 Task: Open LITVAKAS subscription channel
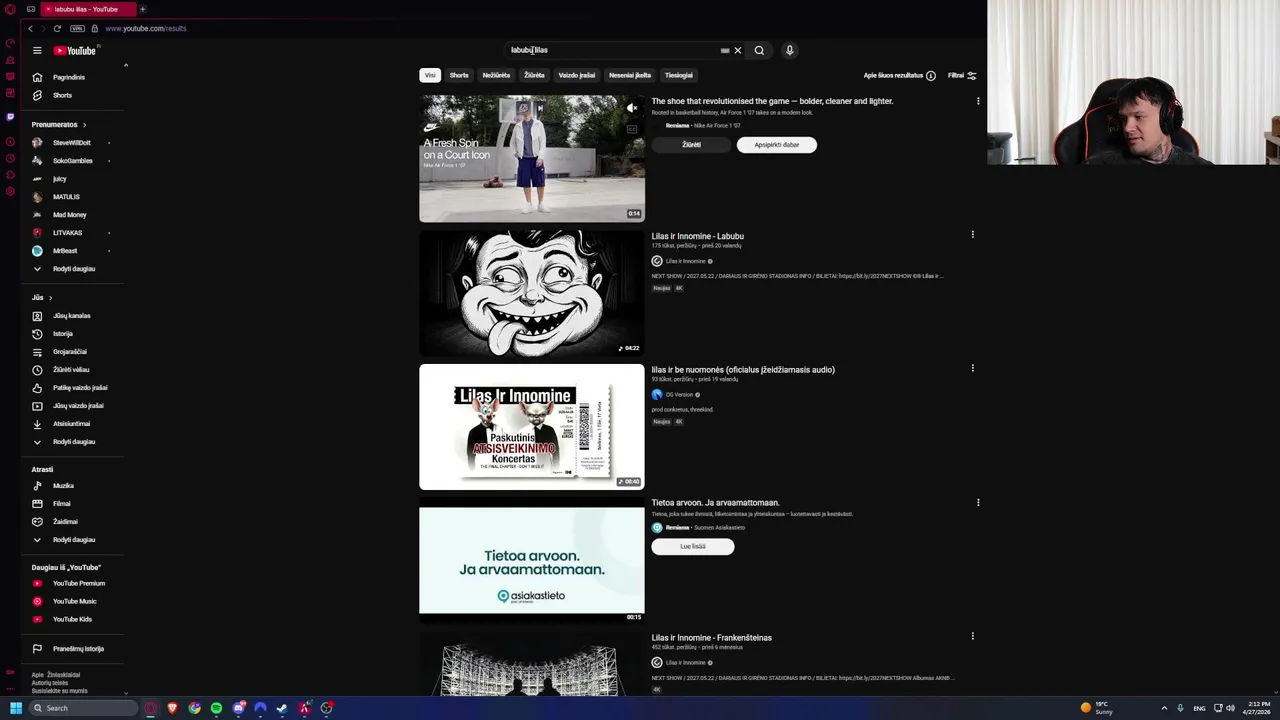(x=68, y=233)
